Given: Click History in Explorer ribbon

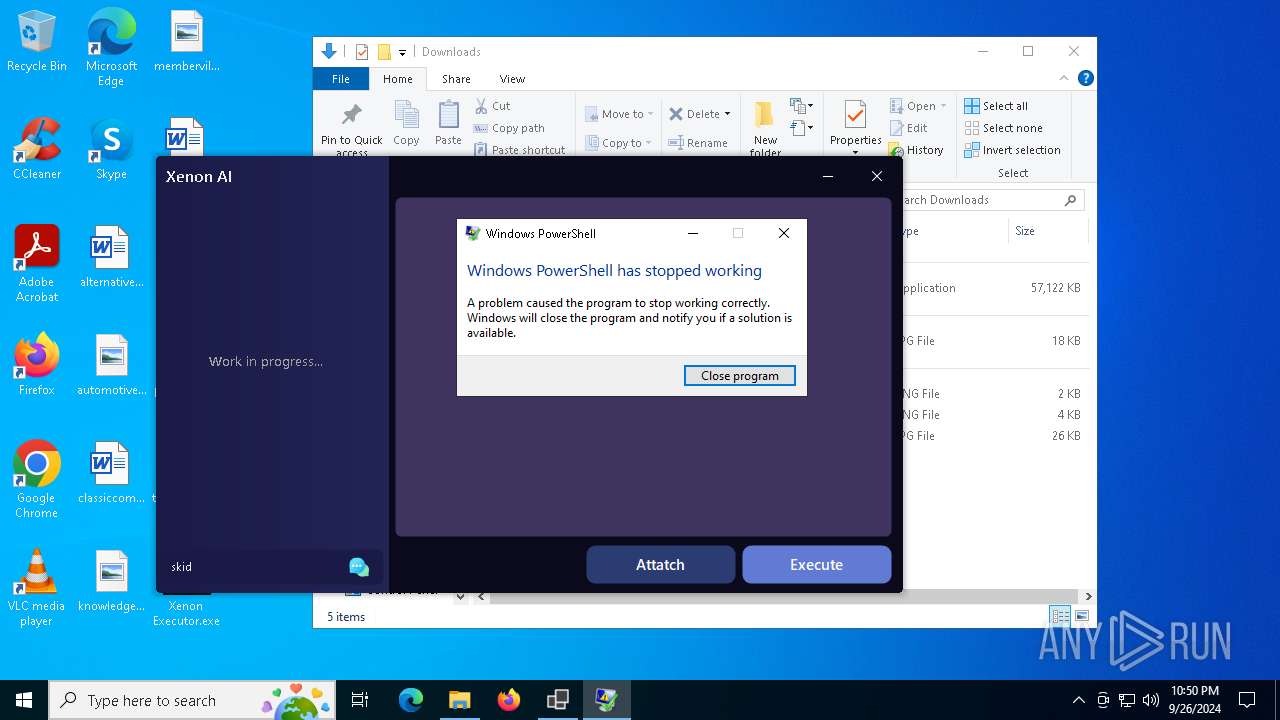Looking at the screenshot, I should click(x=916, y=150).
